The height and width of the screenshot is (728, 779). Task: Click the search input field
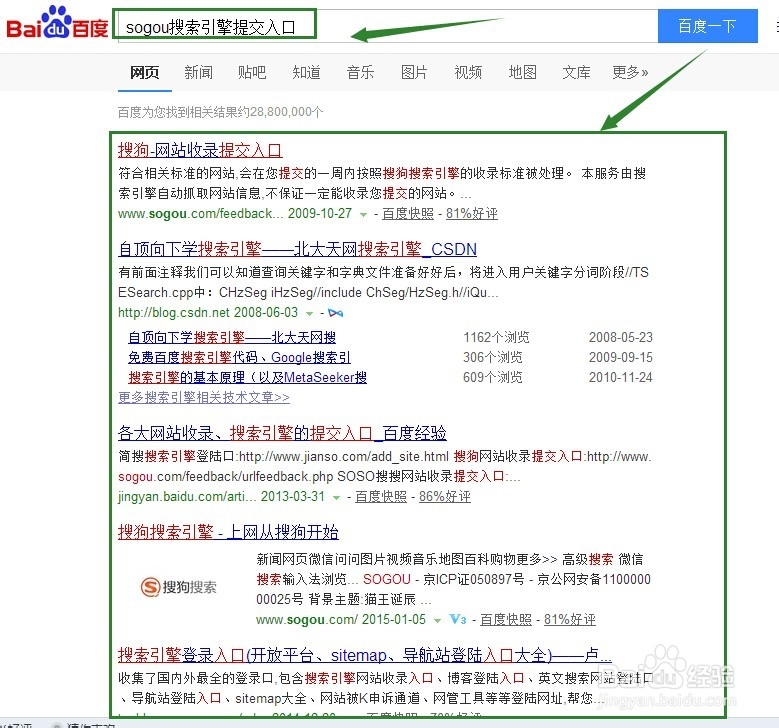point(388,26)
